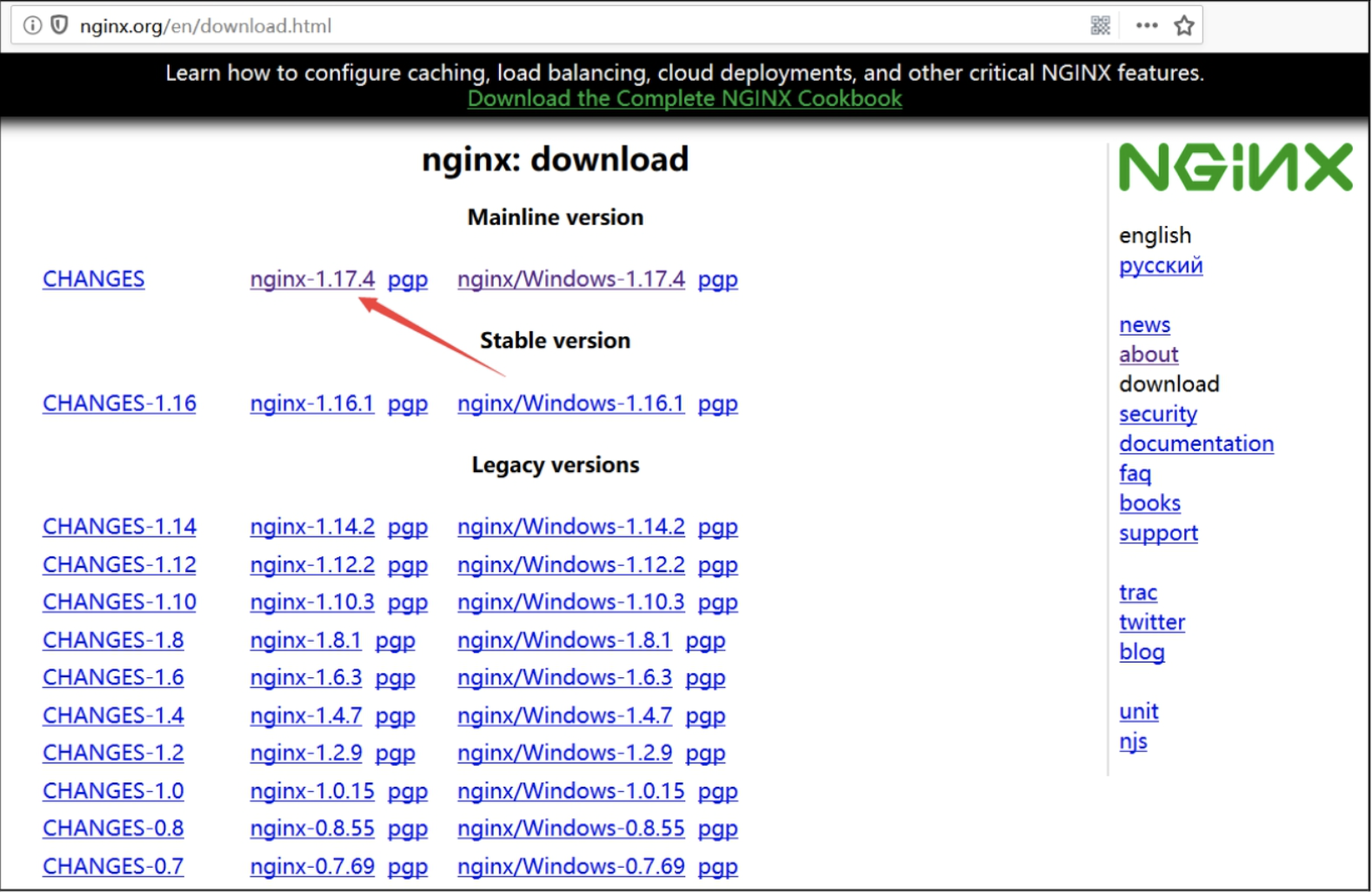
Task: Download nginx/Windows-1.6.3
Action: click(x=565, y=678)
